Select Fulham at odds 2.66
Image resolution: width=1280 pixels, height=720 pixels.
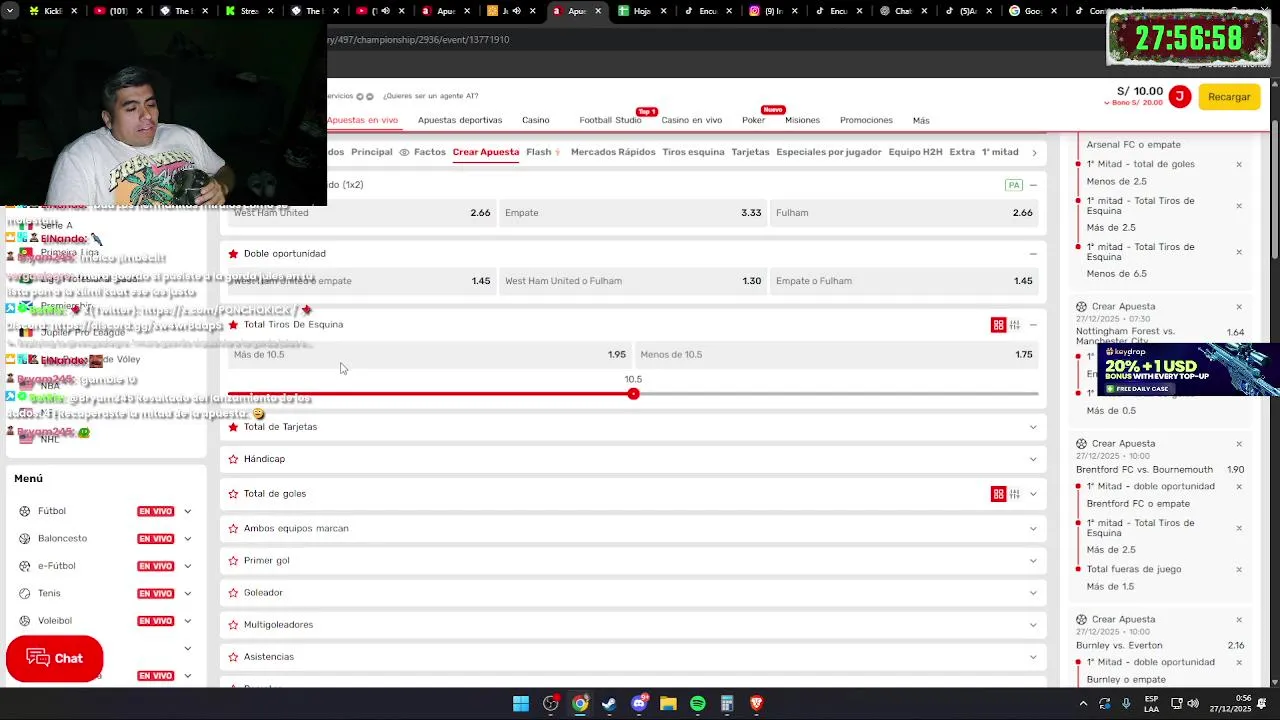[x=904, y=213]
